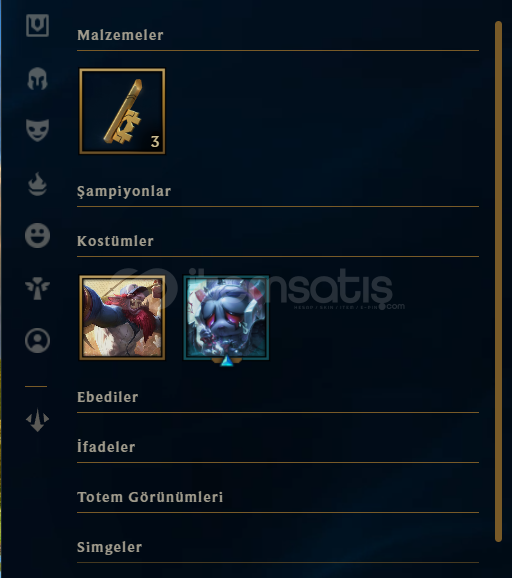Viewport: 512px width, 578px height.
Task: Click the Little Legends tactician icon in sidebar
Action: pos(37,419)
